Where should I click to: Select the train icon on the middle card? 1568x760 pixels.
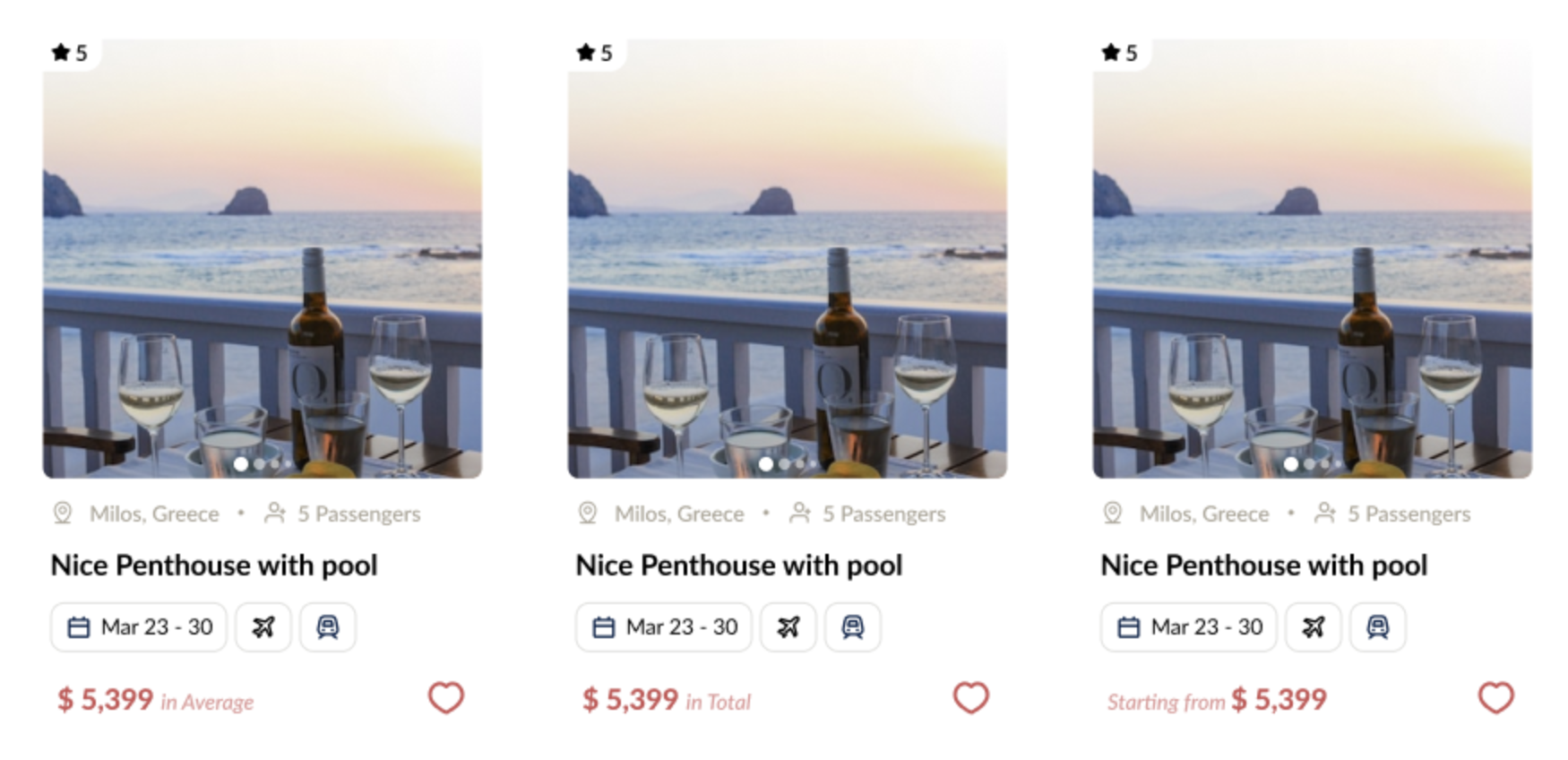(x=853, y=626)
